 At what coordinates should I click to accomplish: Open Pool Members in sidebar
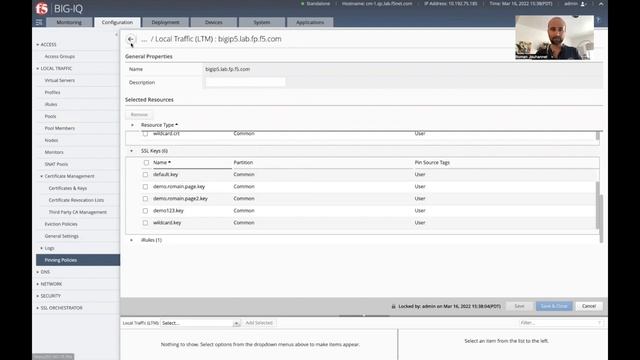tap(60, 128)
